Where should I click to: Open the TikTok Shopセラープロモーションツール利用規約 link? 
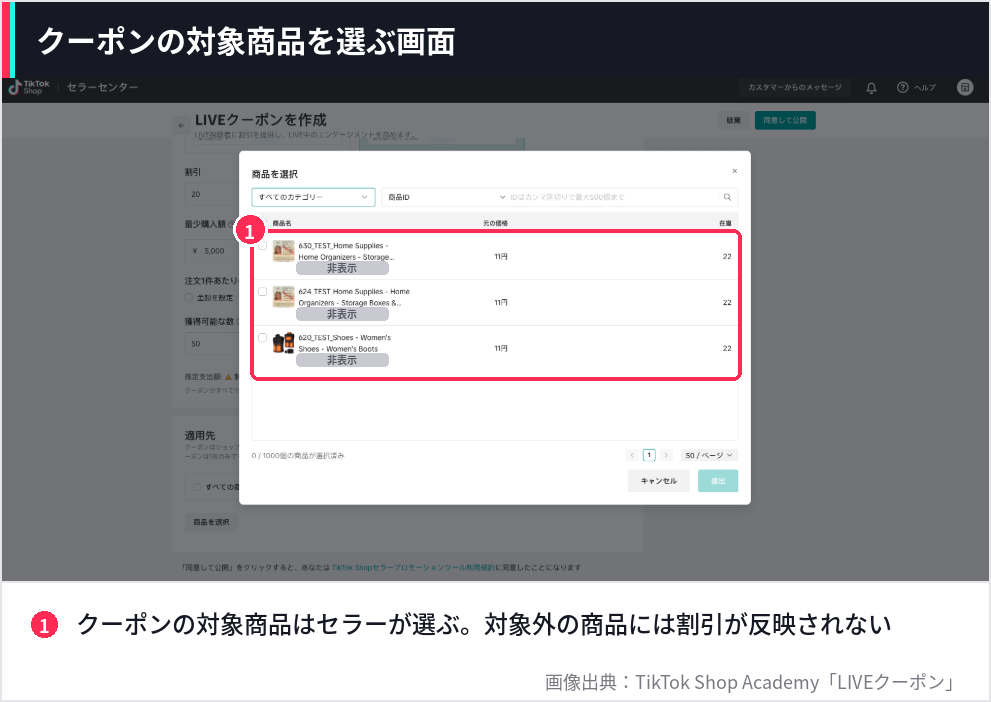(x=413, y=567)
